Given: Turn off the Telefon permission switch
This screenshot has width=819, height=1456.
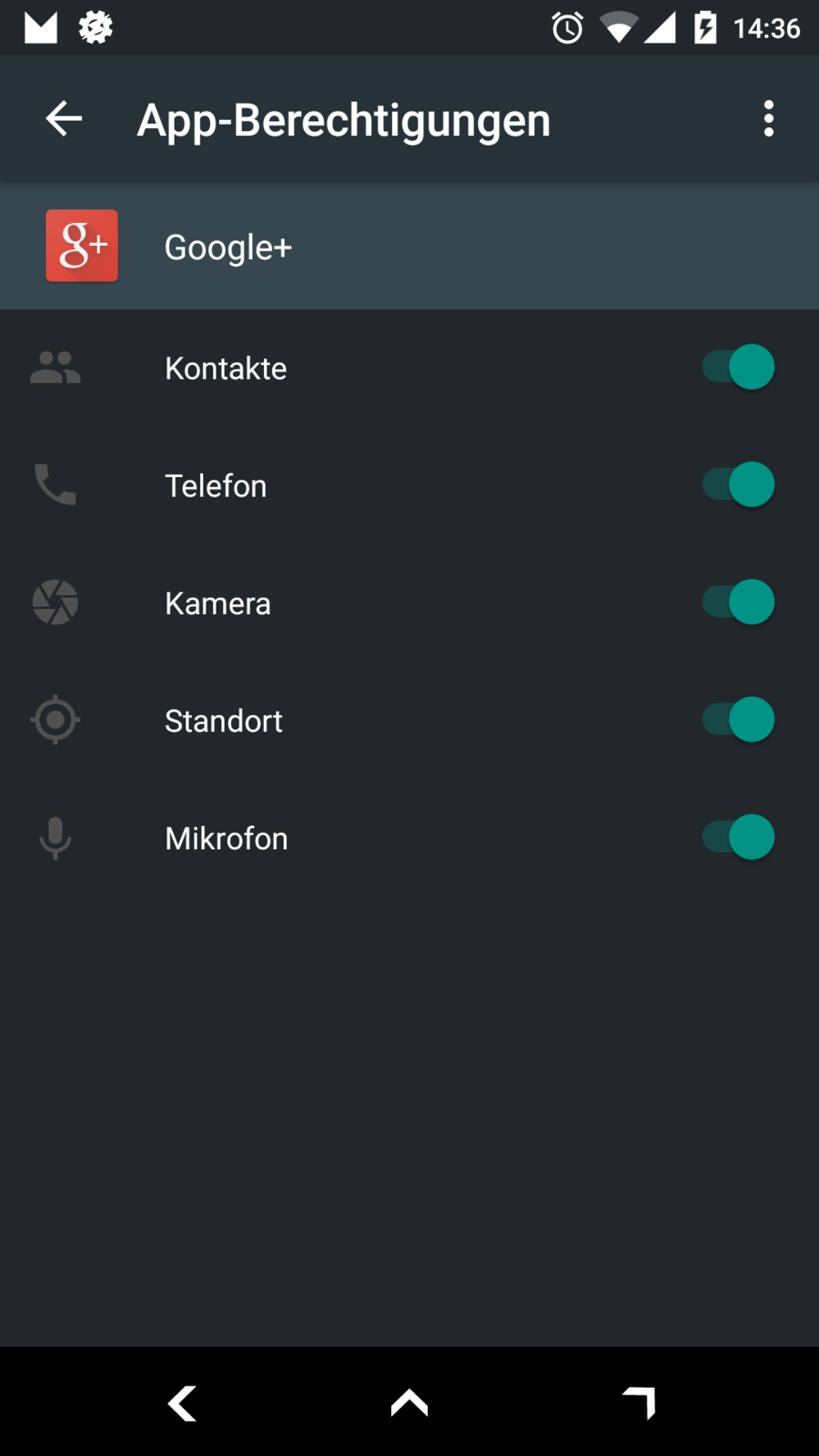Looking at the screenshot, I should tap(738, 485).
